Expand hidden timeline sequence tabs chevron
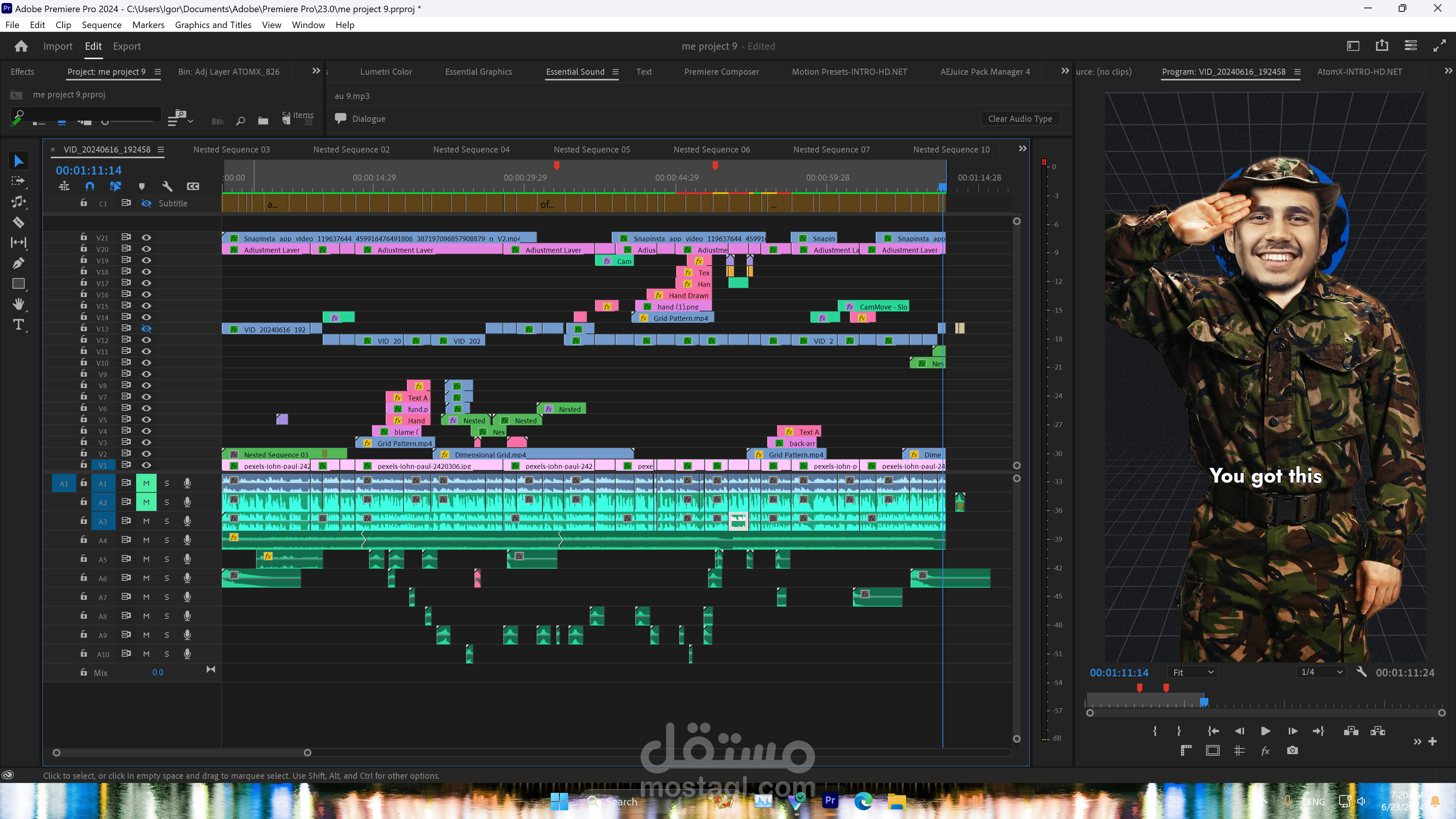The height and width of the screenshot is (819, 1456). coord(1022,149)
